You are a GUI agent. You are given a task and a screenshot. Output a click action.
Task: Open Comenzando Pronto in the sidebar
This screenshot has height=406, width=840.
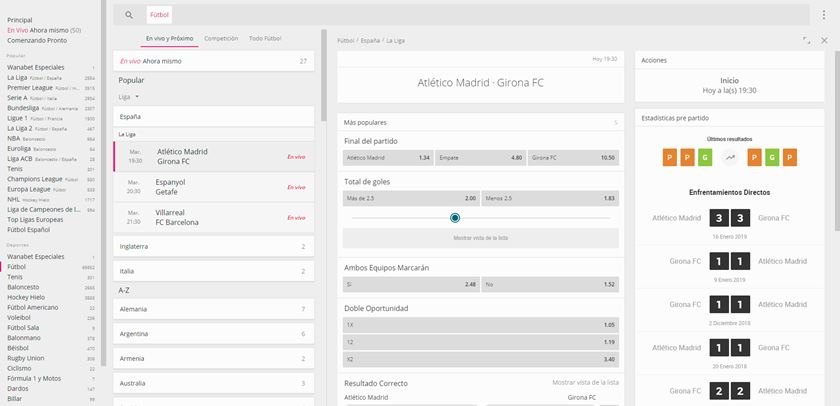(37, 40)
